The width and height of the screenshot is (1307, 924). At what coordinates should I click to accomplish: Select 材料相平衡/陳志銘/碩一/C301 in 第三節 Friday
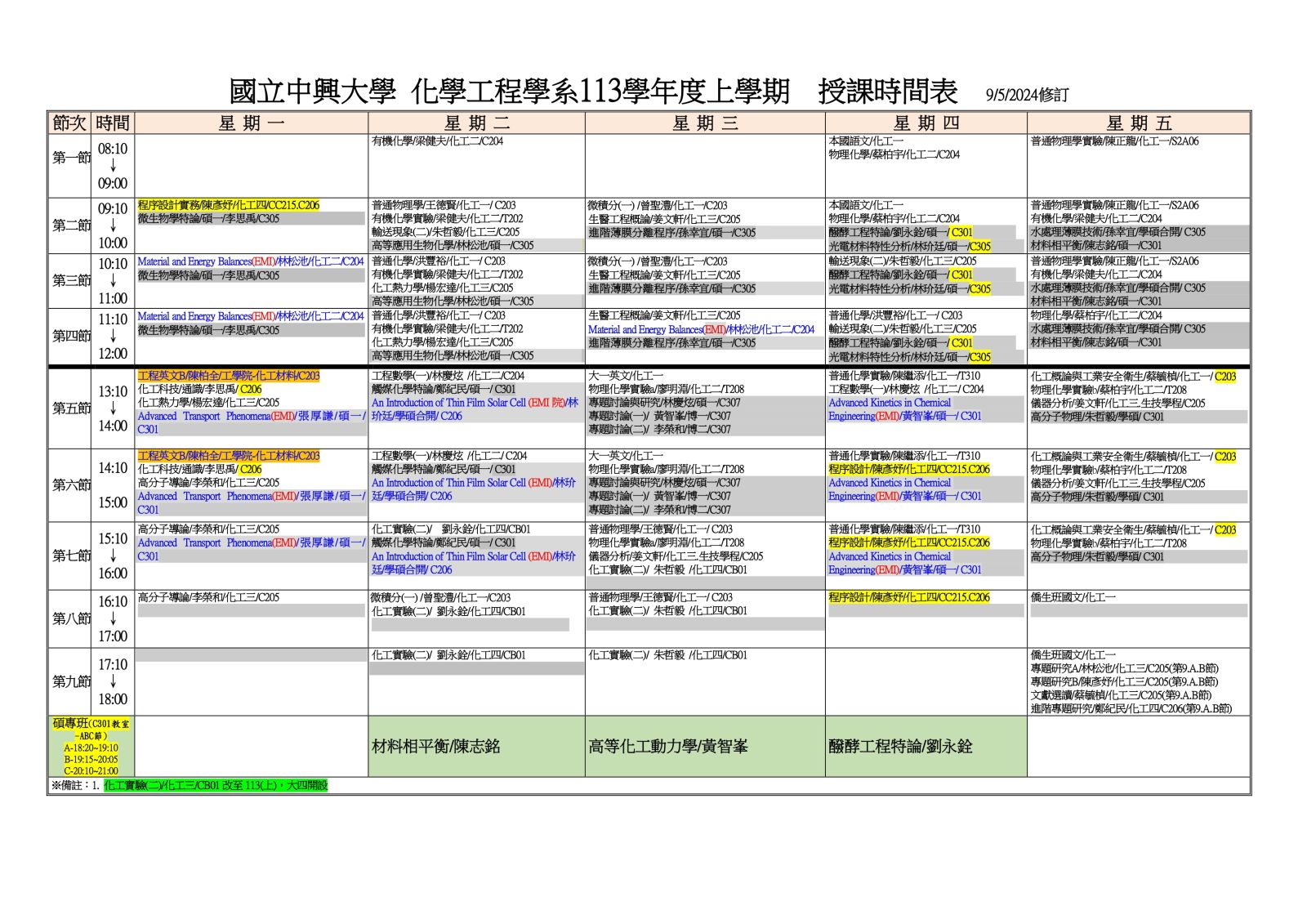click(1095, 301)
